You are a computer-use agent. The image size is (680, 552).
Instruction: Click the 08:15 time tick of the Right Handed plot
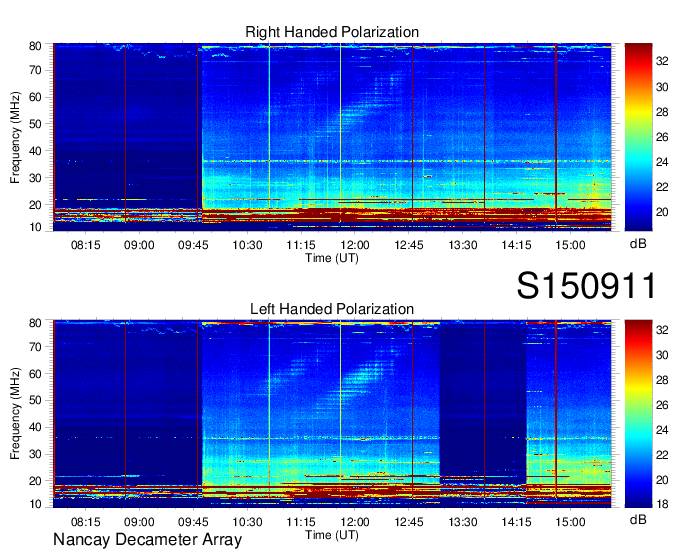pyautogui.click(x=85, y=245)
